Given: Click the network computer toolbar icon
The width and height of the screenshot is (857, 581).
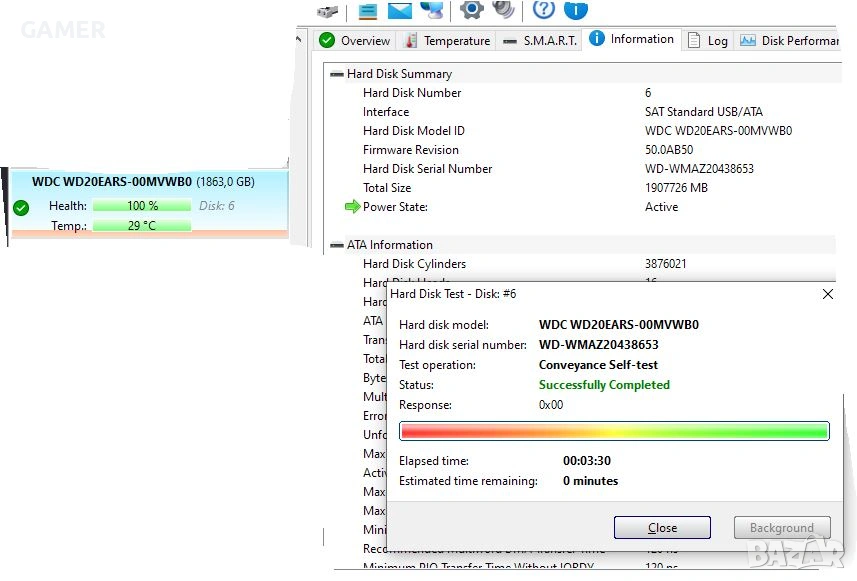Looking at the screenshot, I should click(432, 10).
